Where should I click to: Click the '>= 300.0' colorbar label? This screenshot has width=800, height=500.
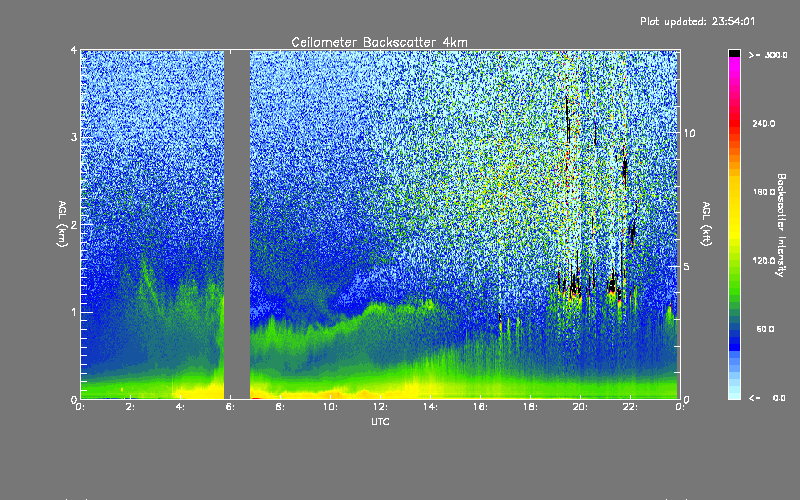pyautogui.click(x=768, y=55)
